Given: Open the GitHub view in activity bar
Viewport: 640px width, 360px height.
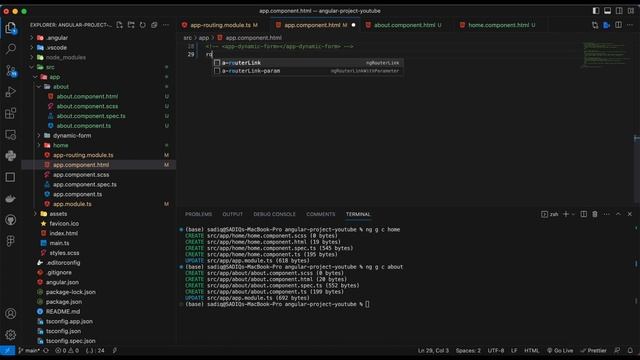Looking at the screenshot, I should coord(11,220).
